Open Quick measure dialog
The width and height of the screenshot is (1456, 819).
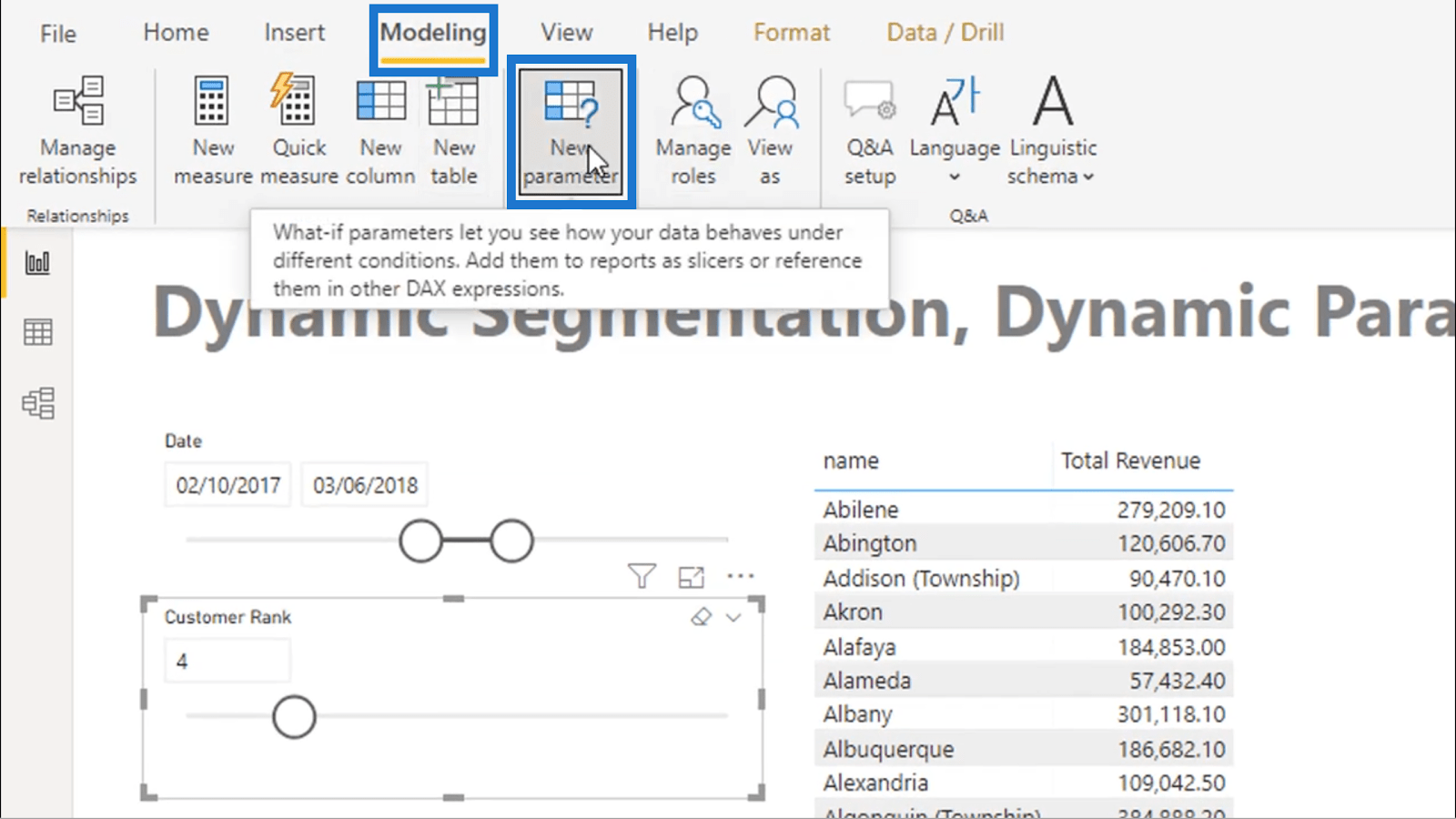[299, 132]
